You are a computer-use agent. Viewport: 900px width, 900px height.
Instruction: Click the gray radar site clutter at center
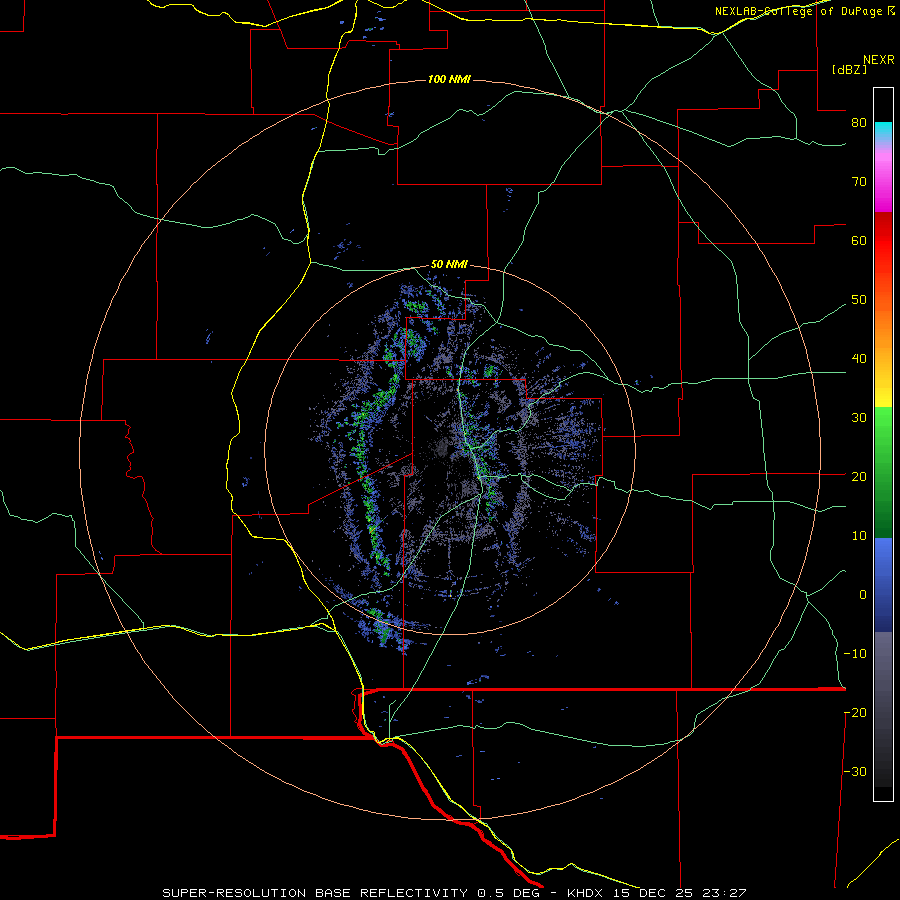(441, 449)
